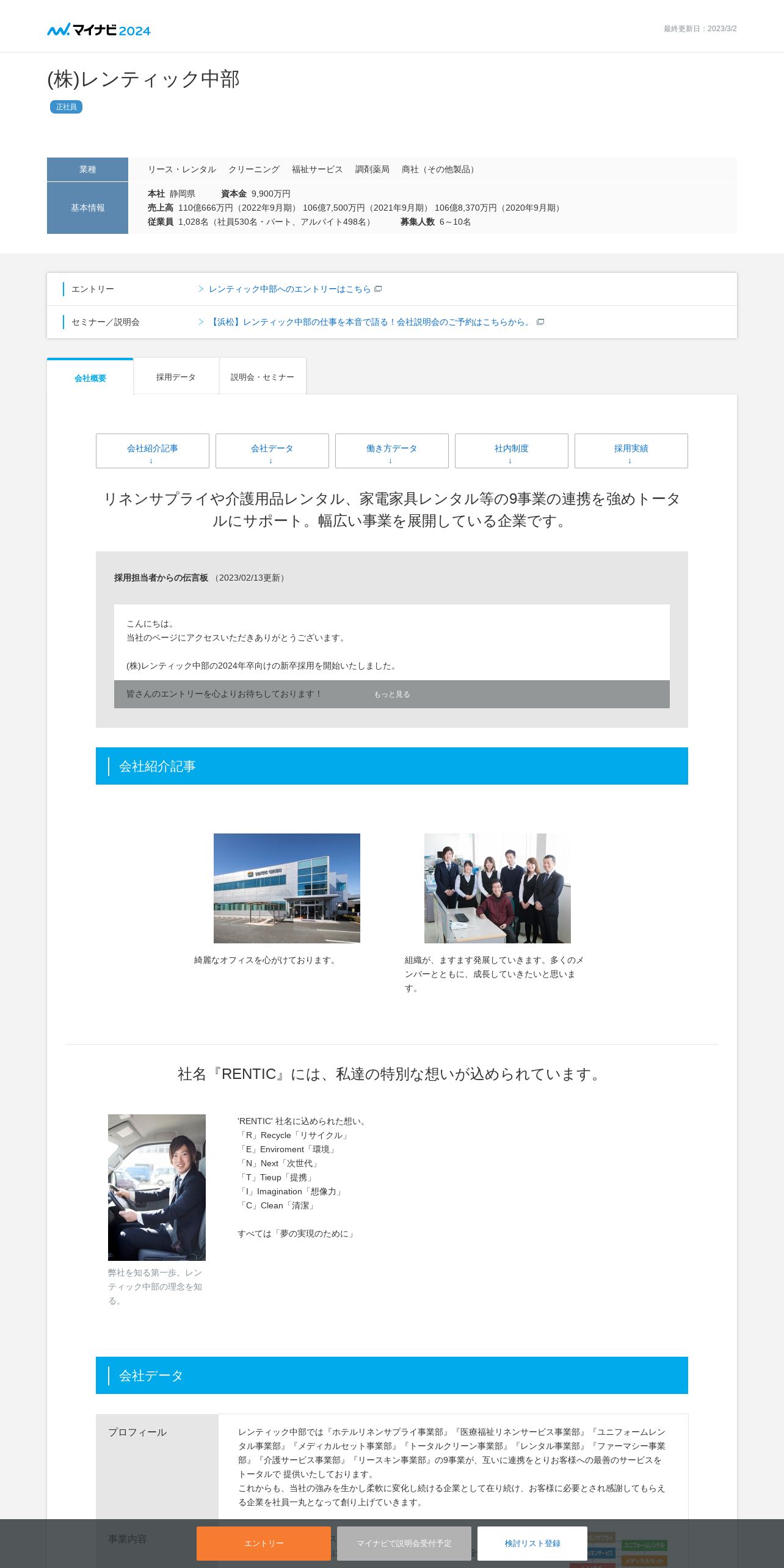Click 綺麗なオフィスを心がけております caption
The height and width of the screenshot is (1568, 784).
[266, 960]
